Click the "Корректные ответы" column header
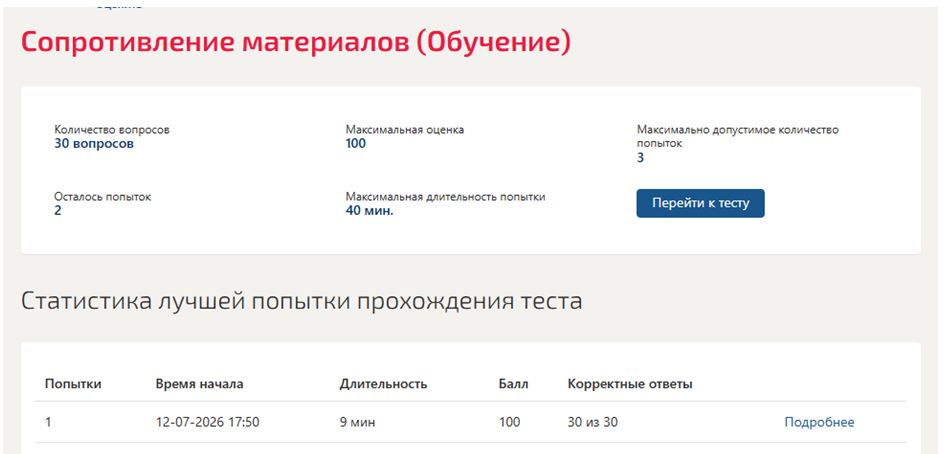Screen dimensions: 946x454 click(x=630, y=385)
